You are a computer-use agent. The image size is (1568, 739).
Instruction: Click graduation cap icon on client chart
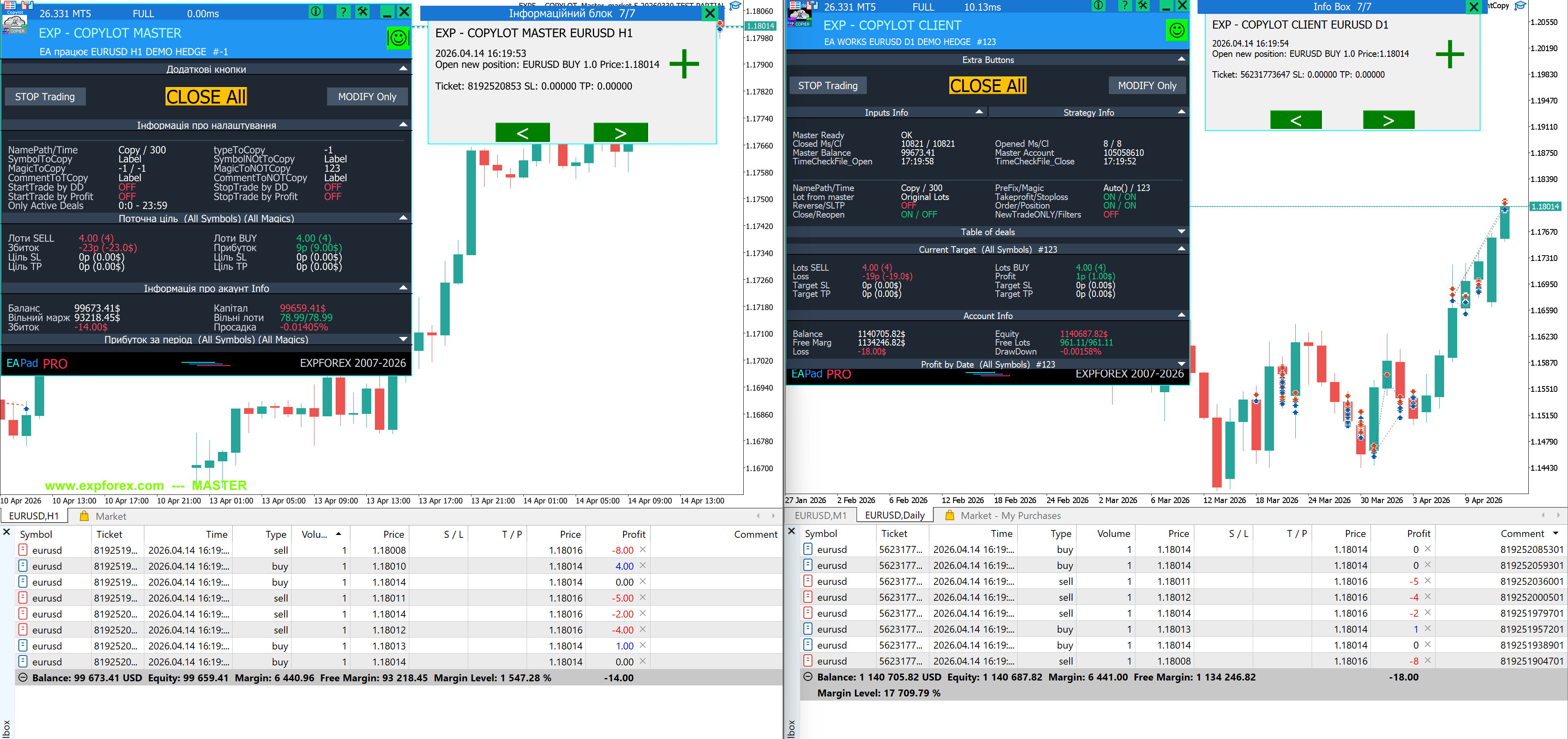click(1520, 6)
